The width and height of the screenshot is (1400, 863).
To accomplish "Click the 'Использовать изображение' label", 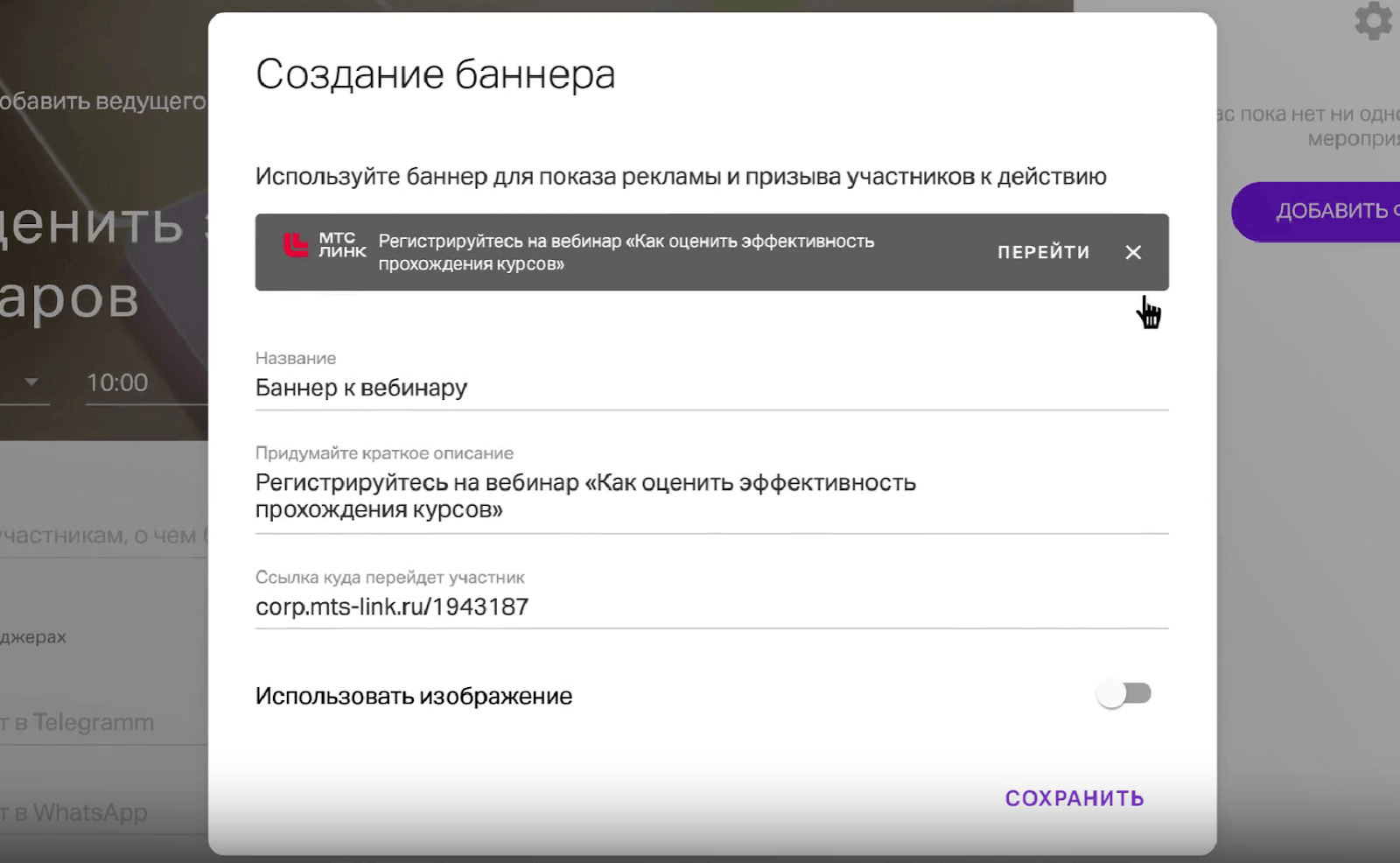I will pos(414,697).
